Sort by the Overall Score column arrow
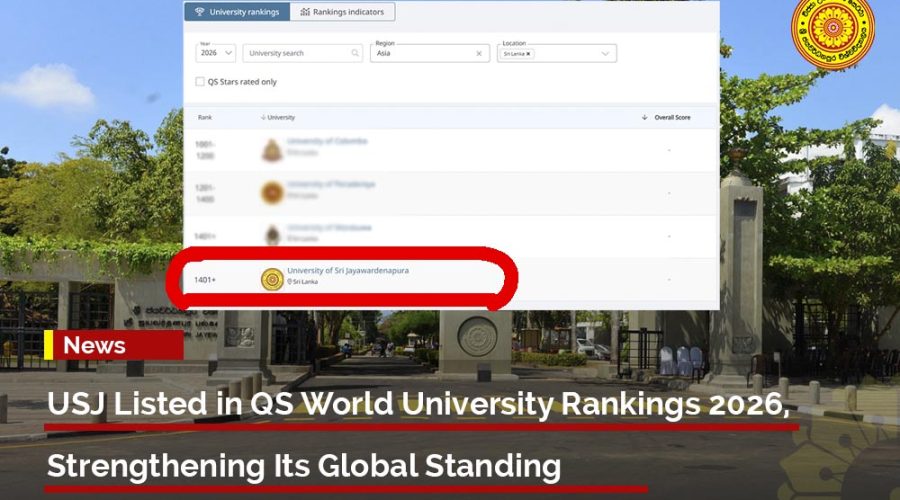Viewport: 900px width, 500px height. click(645, 118)
